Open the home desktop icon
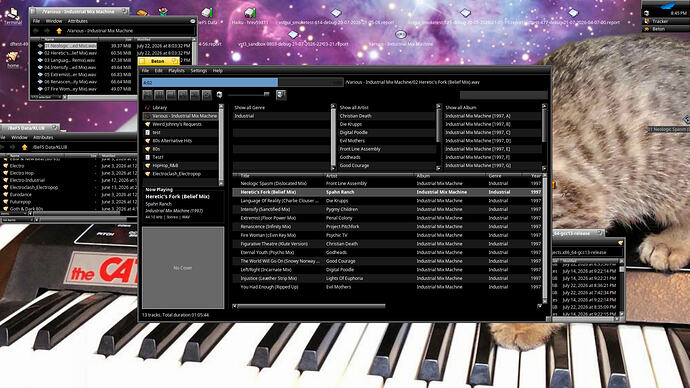The height and width of the screenshot is (388, 690). click(13, 60)
